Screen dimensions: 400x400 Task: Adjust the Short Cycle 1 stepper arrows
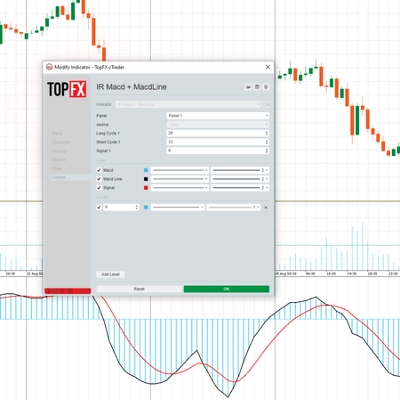pos(267,142)
